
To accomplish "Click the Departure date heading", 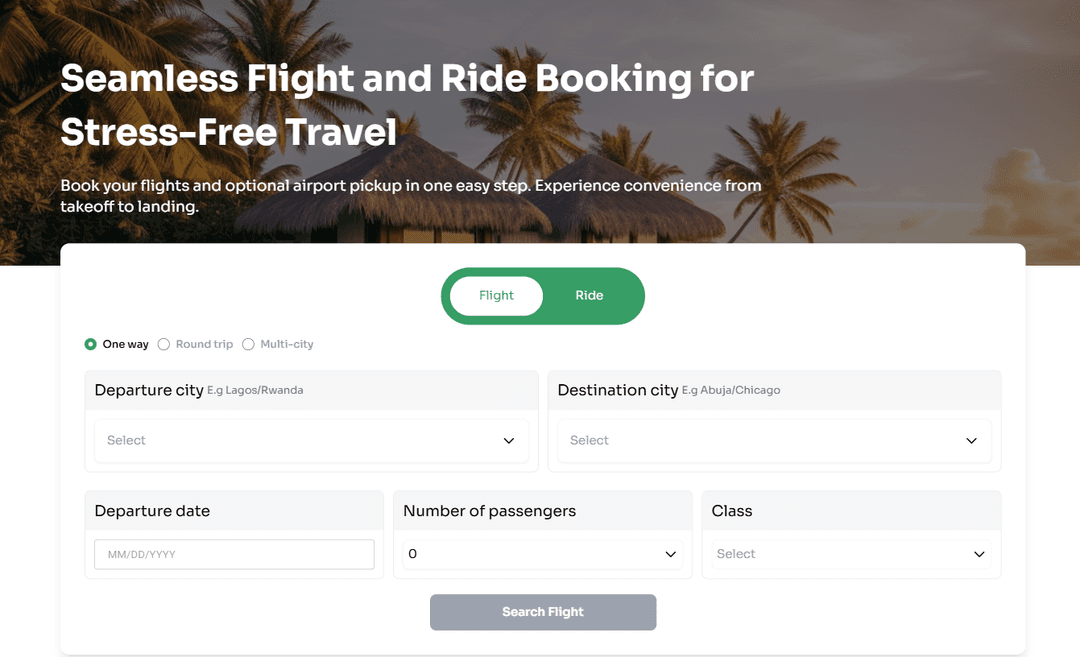I will tap(152, 511).
